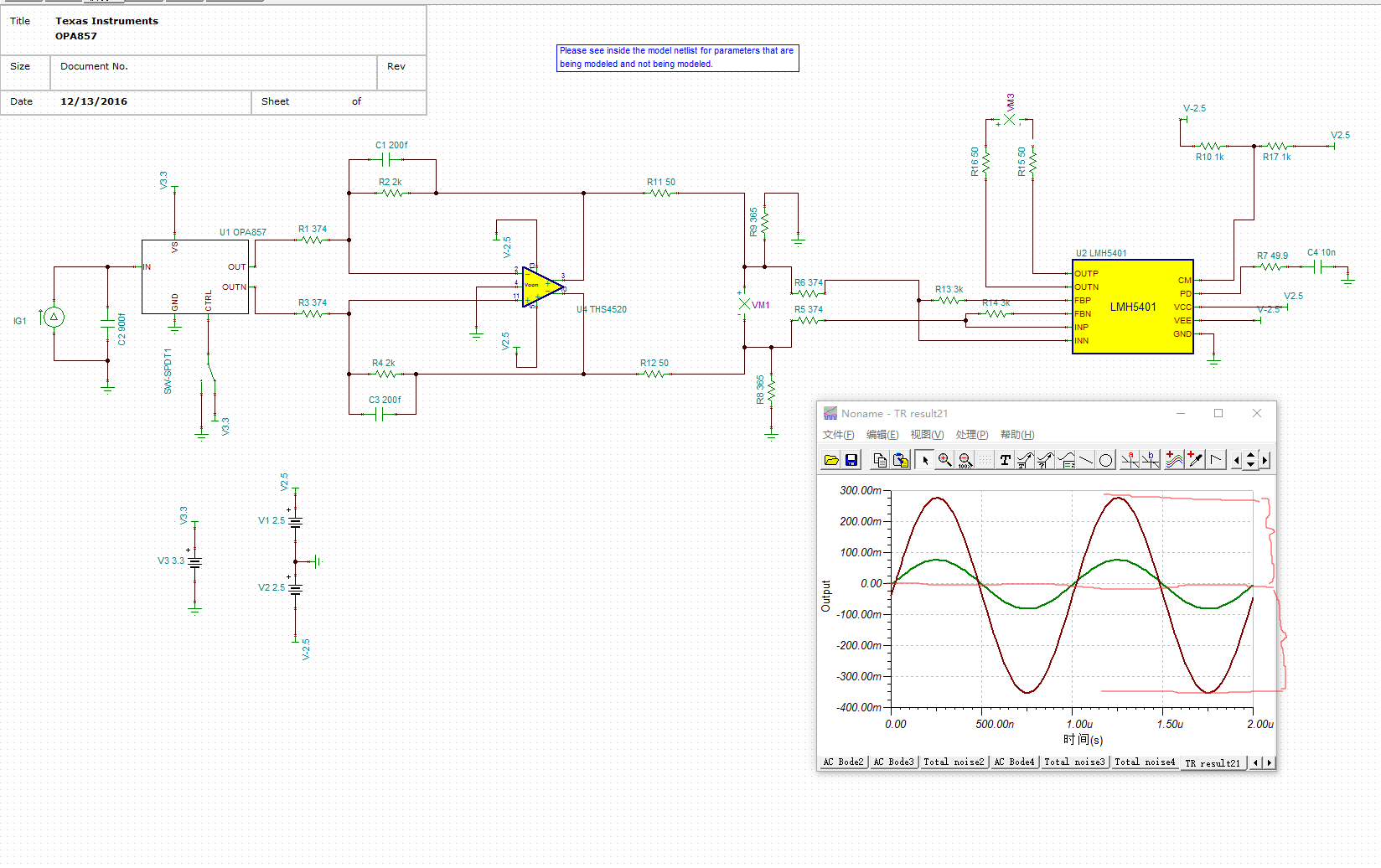Open the 视图(V) menu

(927, 435)
